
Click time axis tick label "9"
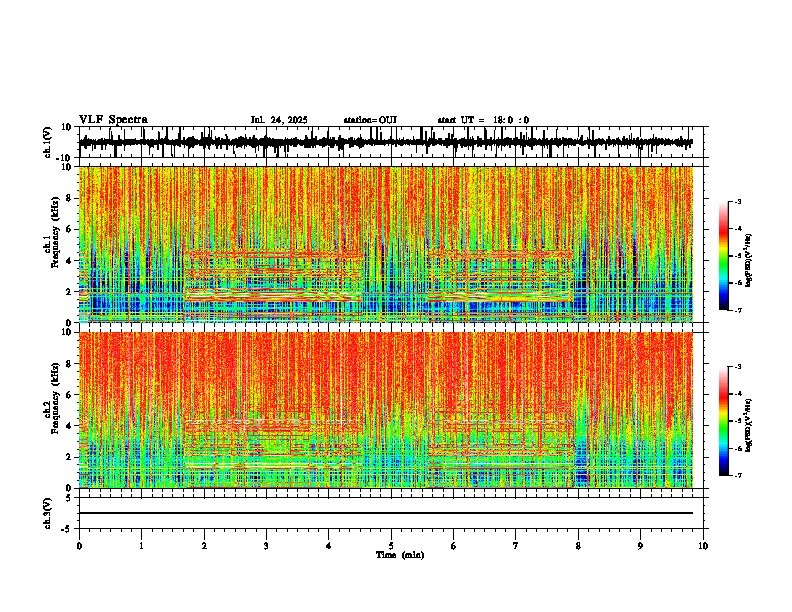tap(640, 546)
